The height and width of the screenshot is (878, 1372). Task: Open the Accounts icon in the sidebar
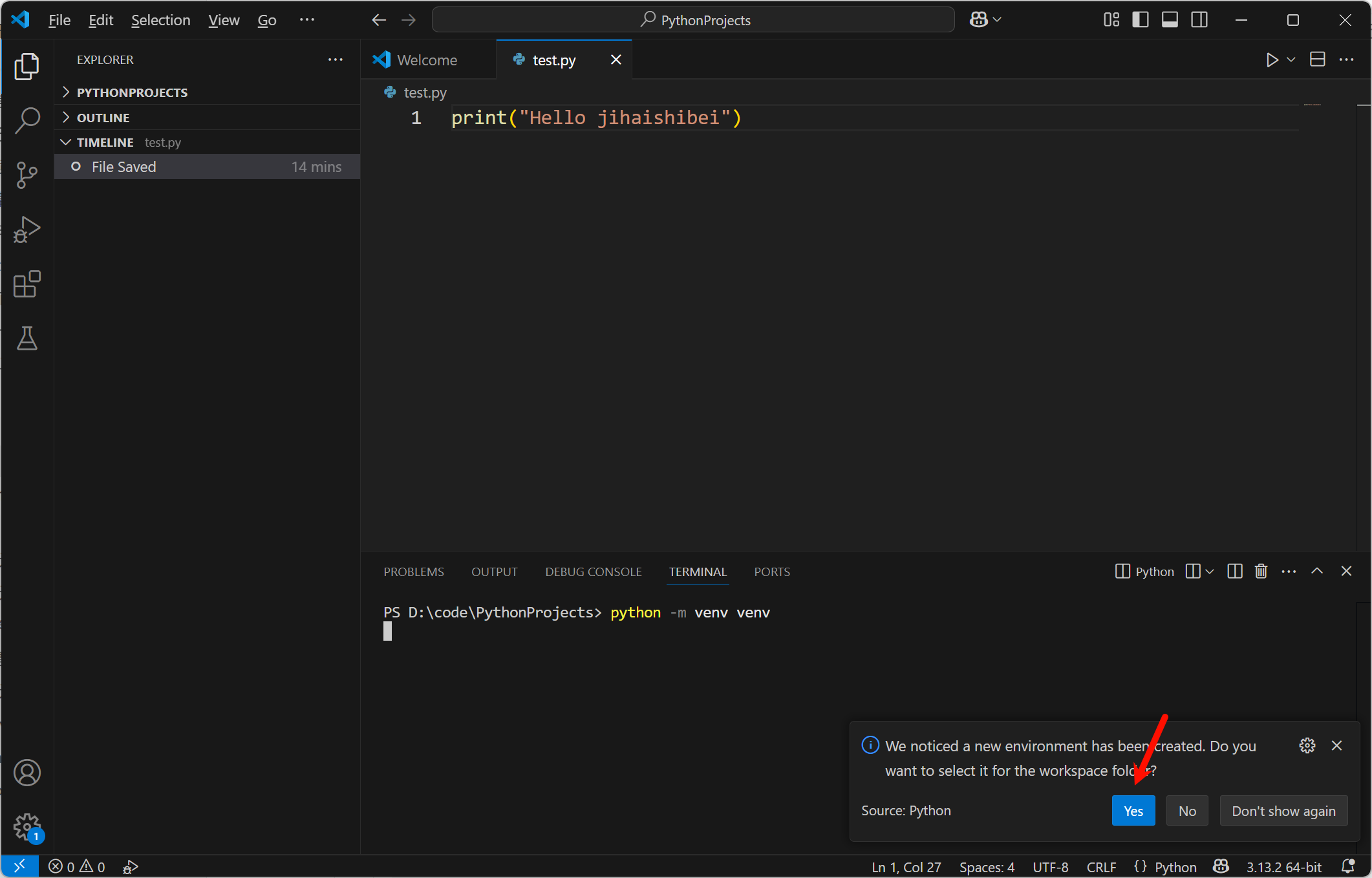coord(27,772)
